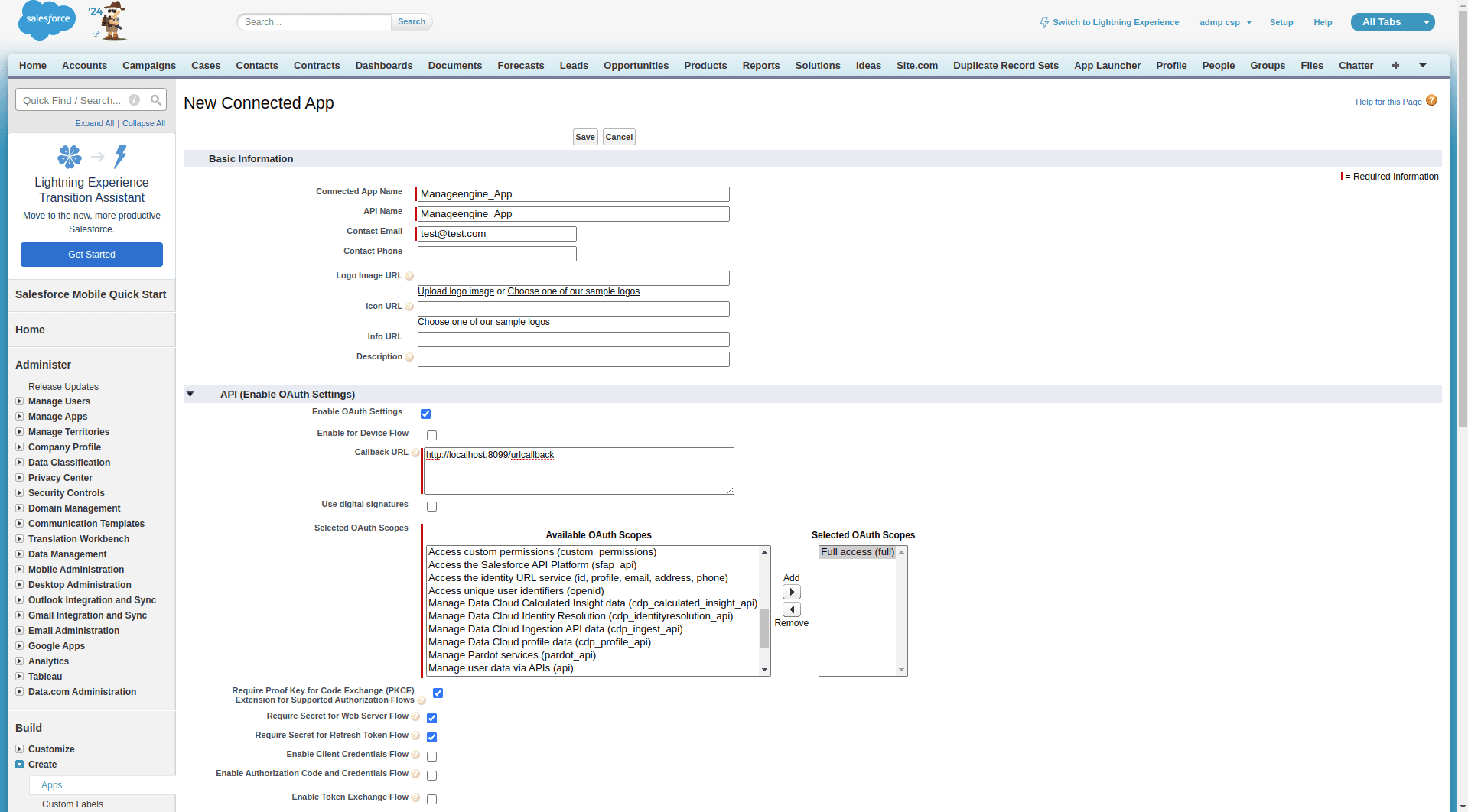Click the Logo Image URL info icon
The width and height of the screenshot is (1468, 812).
coord(410,276)
